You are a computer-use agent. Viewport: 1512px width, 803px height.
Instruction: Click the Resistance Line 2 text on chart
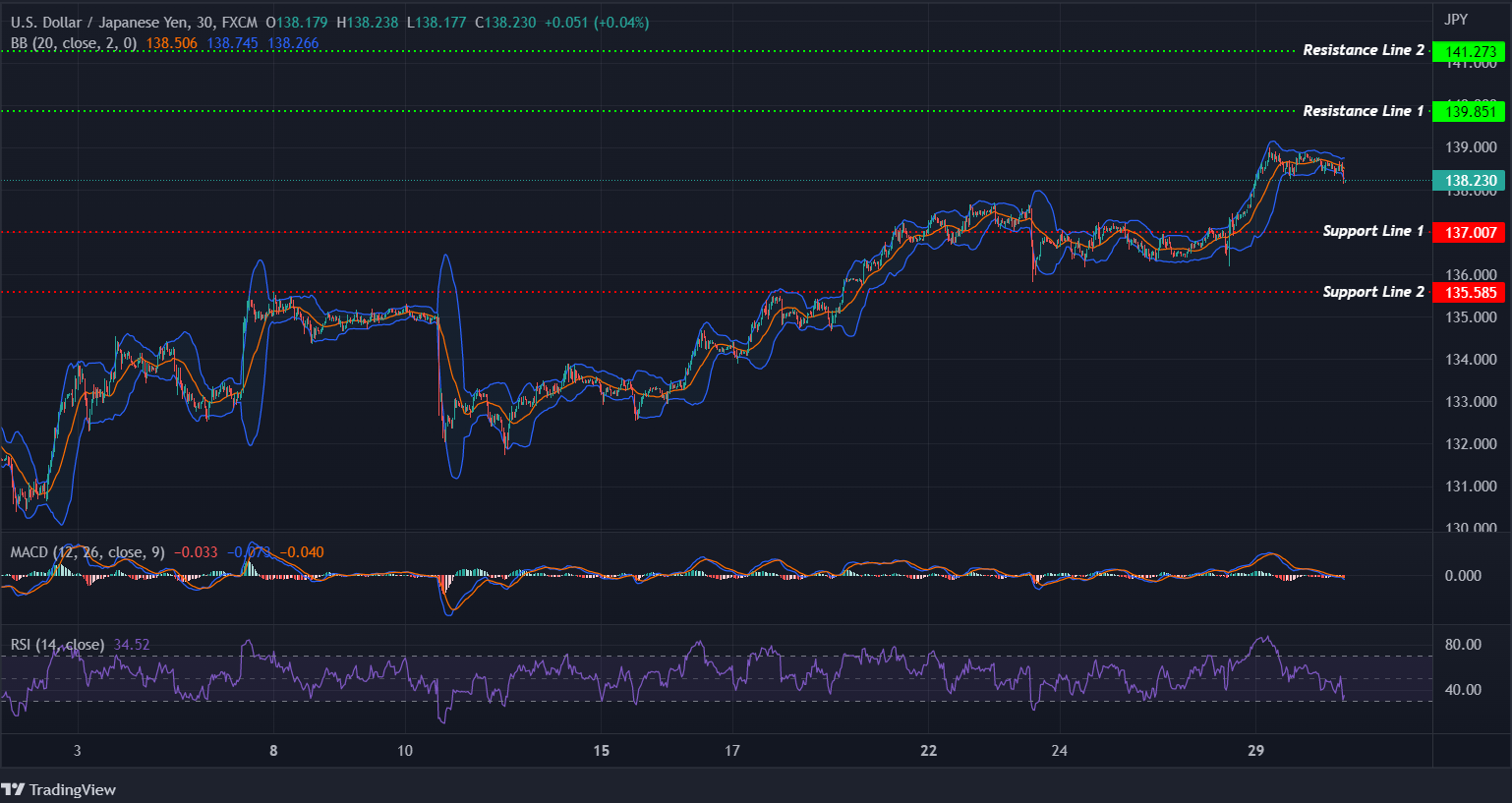tap(1366, 49)
